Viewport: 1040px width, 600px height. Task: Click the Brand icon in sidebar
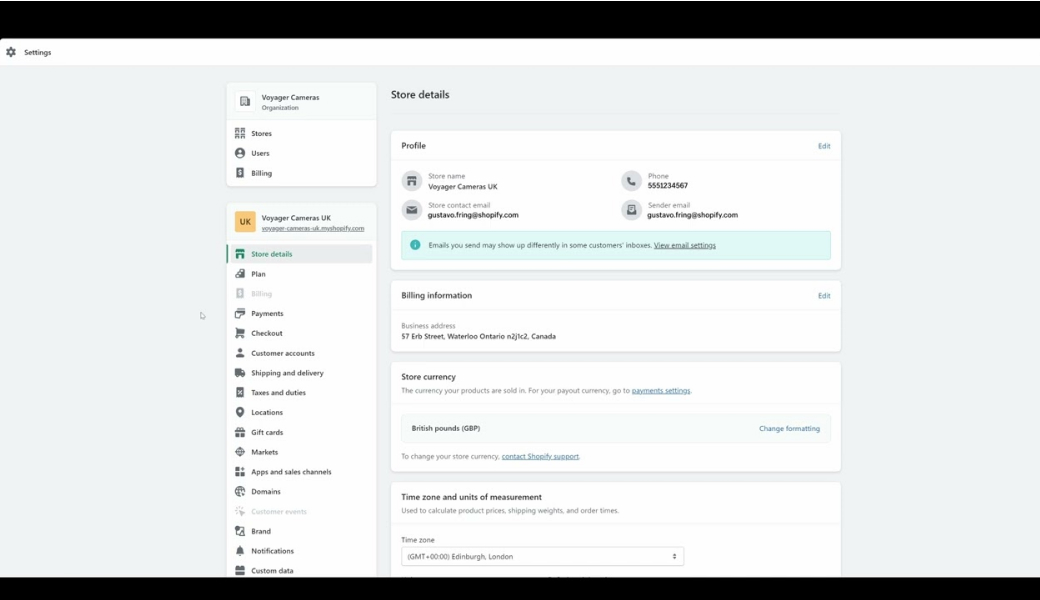pyautogui.click(x=240, y=531)
